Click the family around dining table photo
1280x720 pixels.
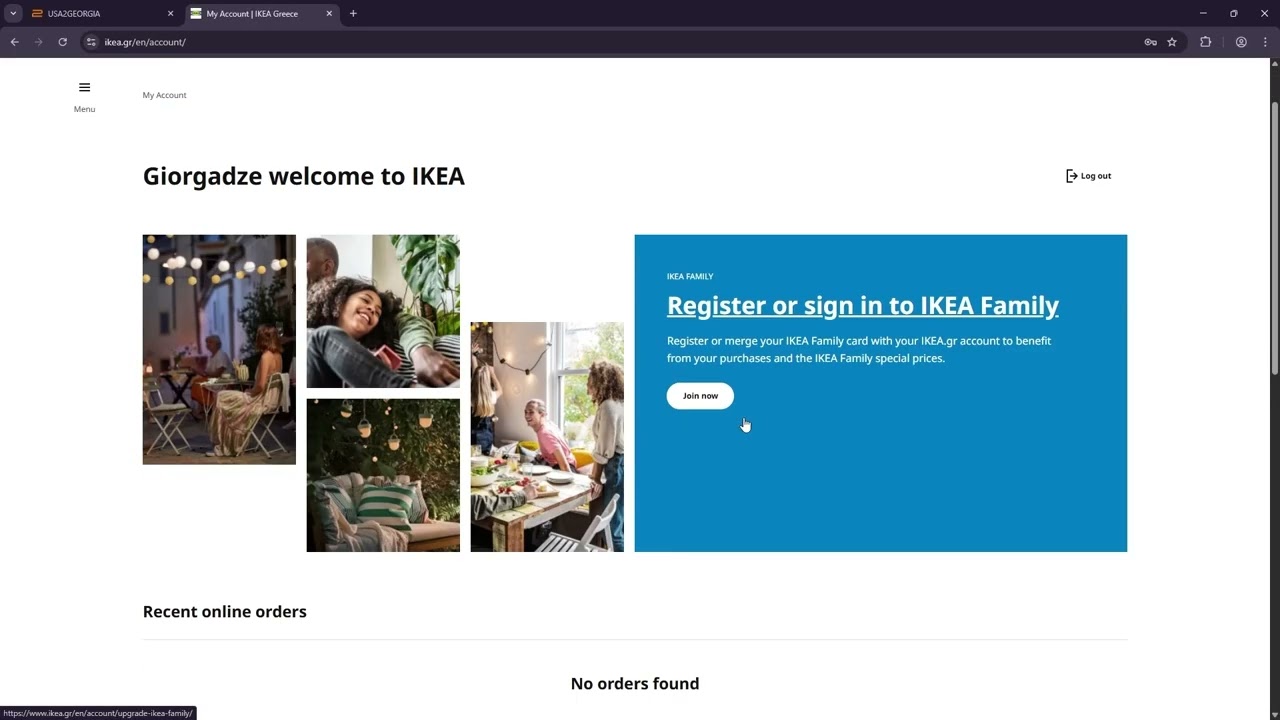point(547,437)
